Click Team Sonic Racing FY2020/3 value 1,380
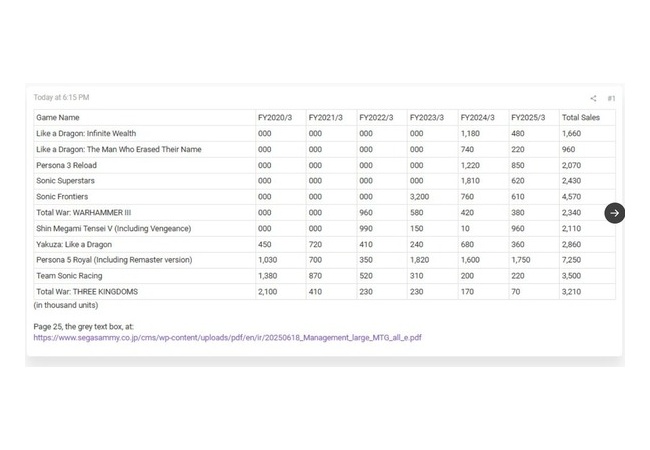Viewport: 650px width, 450px height. 267,276
